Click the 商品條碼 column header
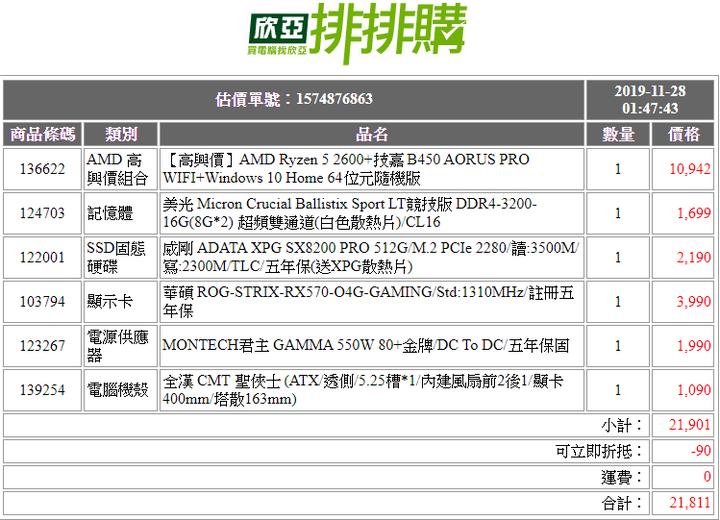Image resolution: width=720 pixels, height=520 pixels. [42, 134]
